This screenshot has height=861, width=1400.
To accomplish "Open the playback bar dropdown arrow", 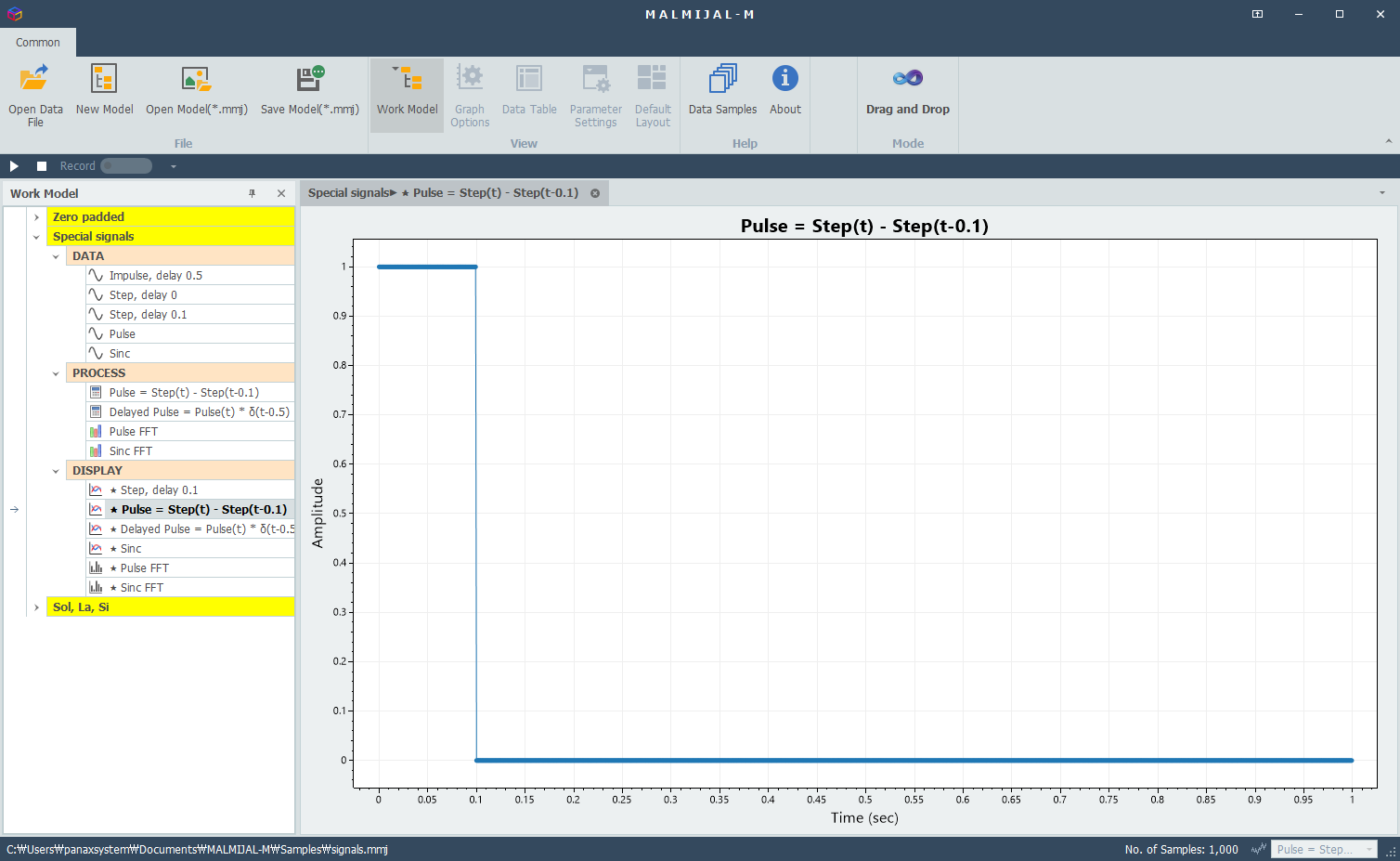I will (173, 166).
